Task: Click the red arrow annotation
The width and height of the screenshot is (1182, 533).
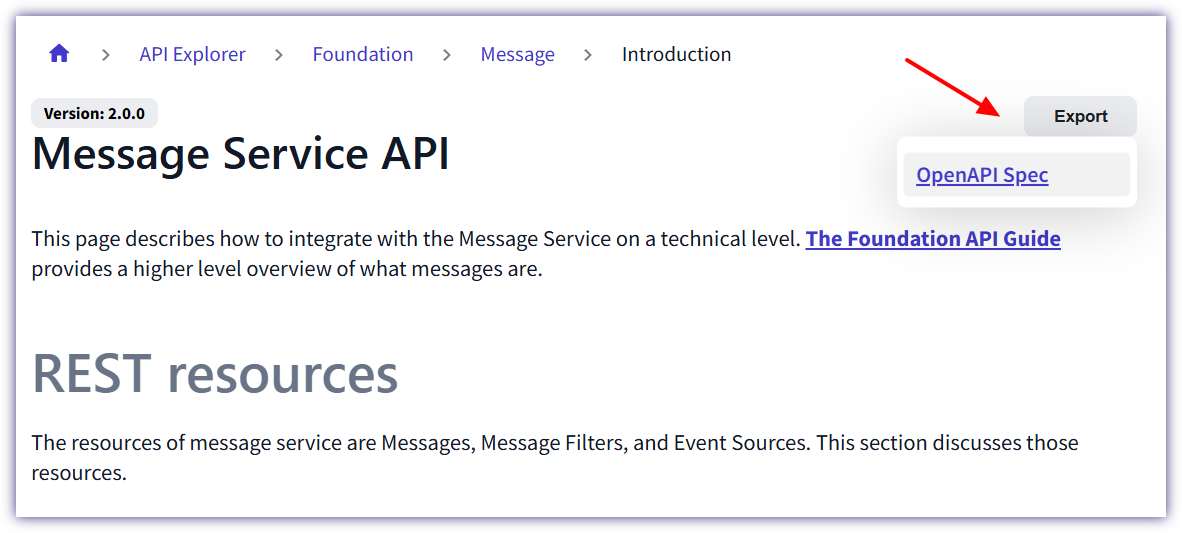Action: pos(952,88)
